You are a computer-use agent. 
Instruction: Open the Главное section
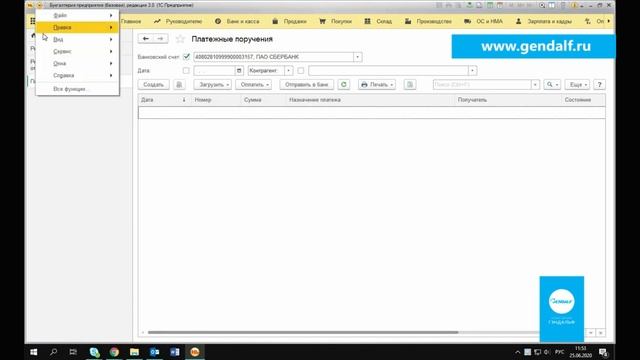point(131,21)
